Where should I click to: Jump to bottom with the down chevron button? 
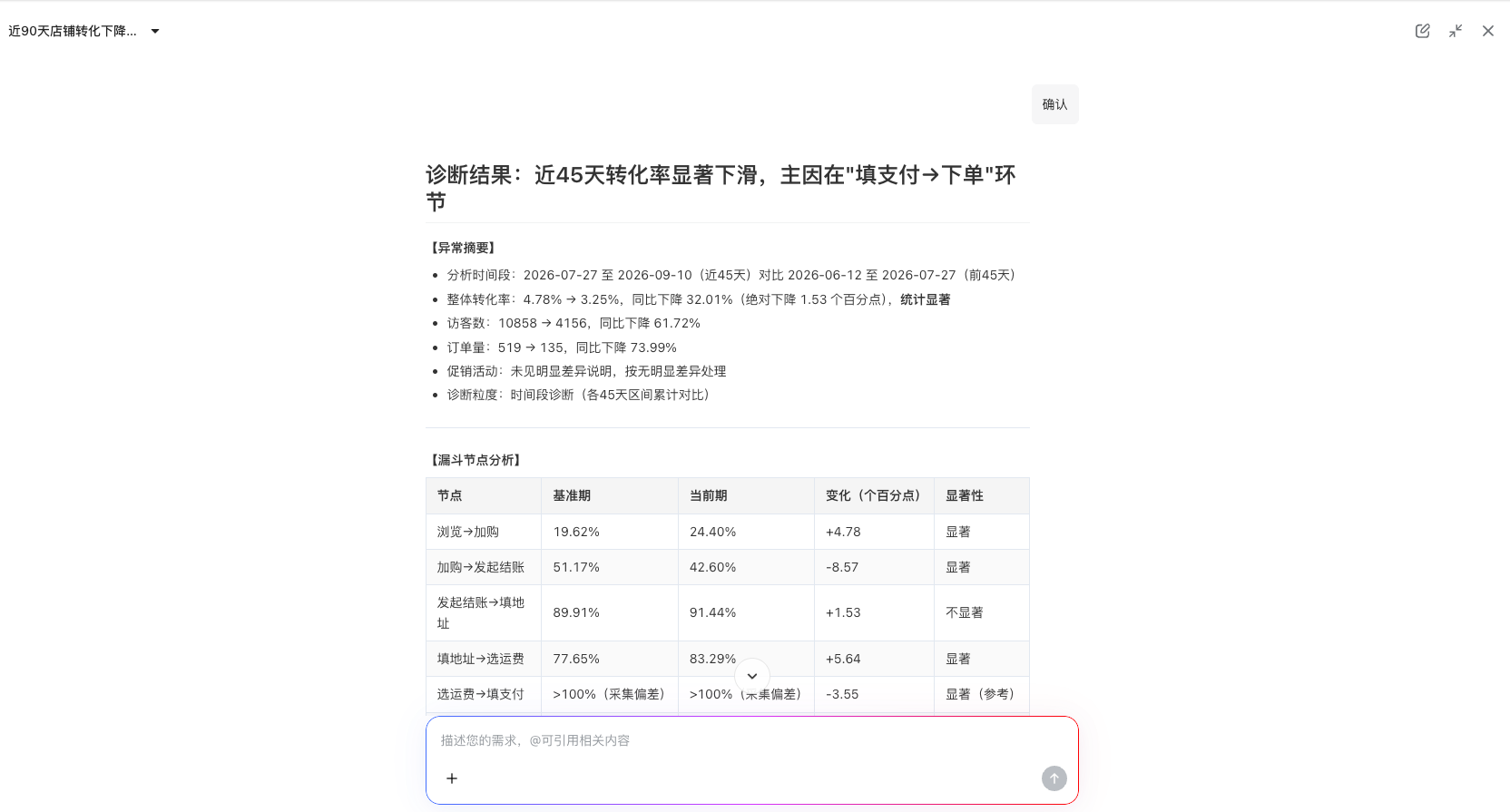click(x=752, y=676)
